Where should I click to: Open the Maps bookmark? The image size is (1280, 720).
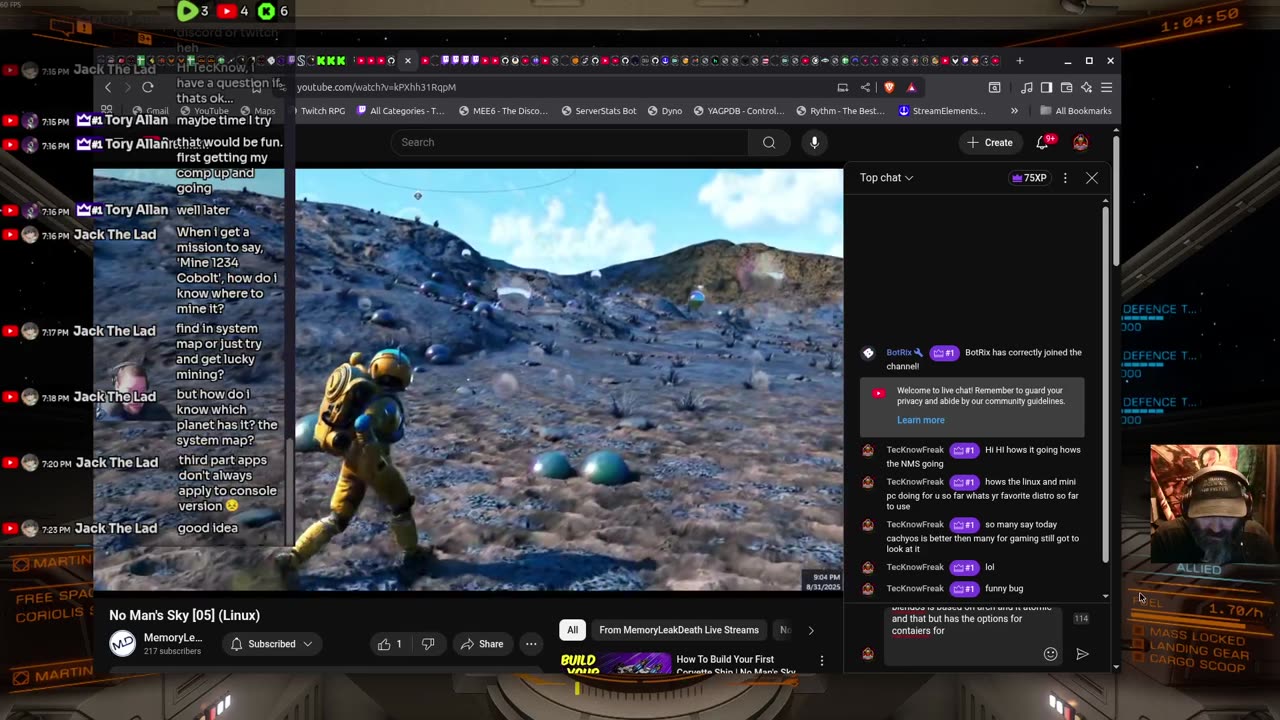click(257, 111)
